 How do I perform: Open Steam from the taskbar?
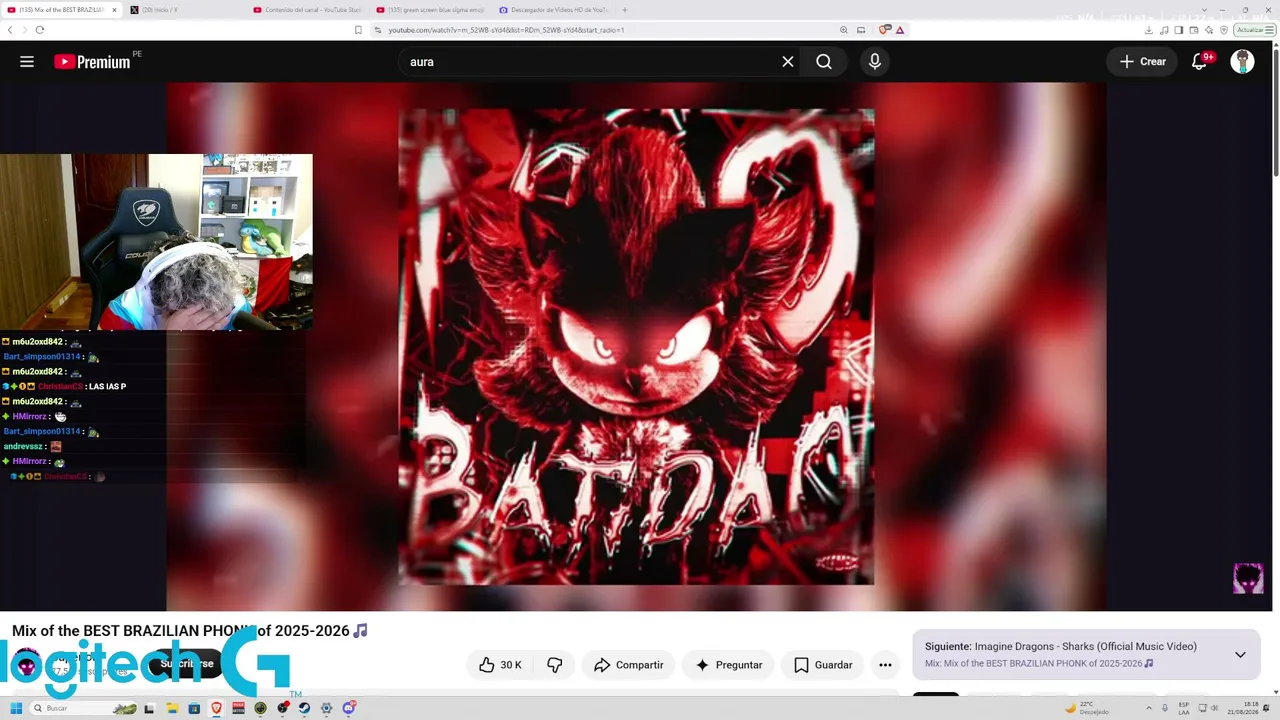(x=304, y=708)
